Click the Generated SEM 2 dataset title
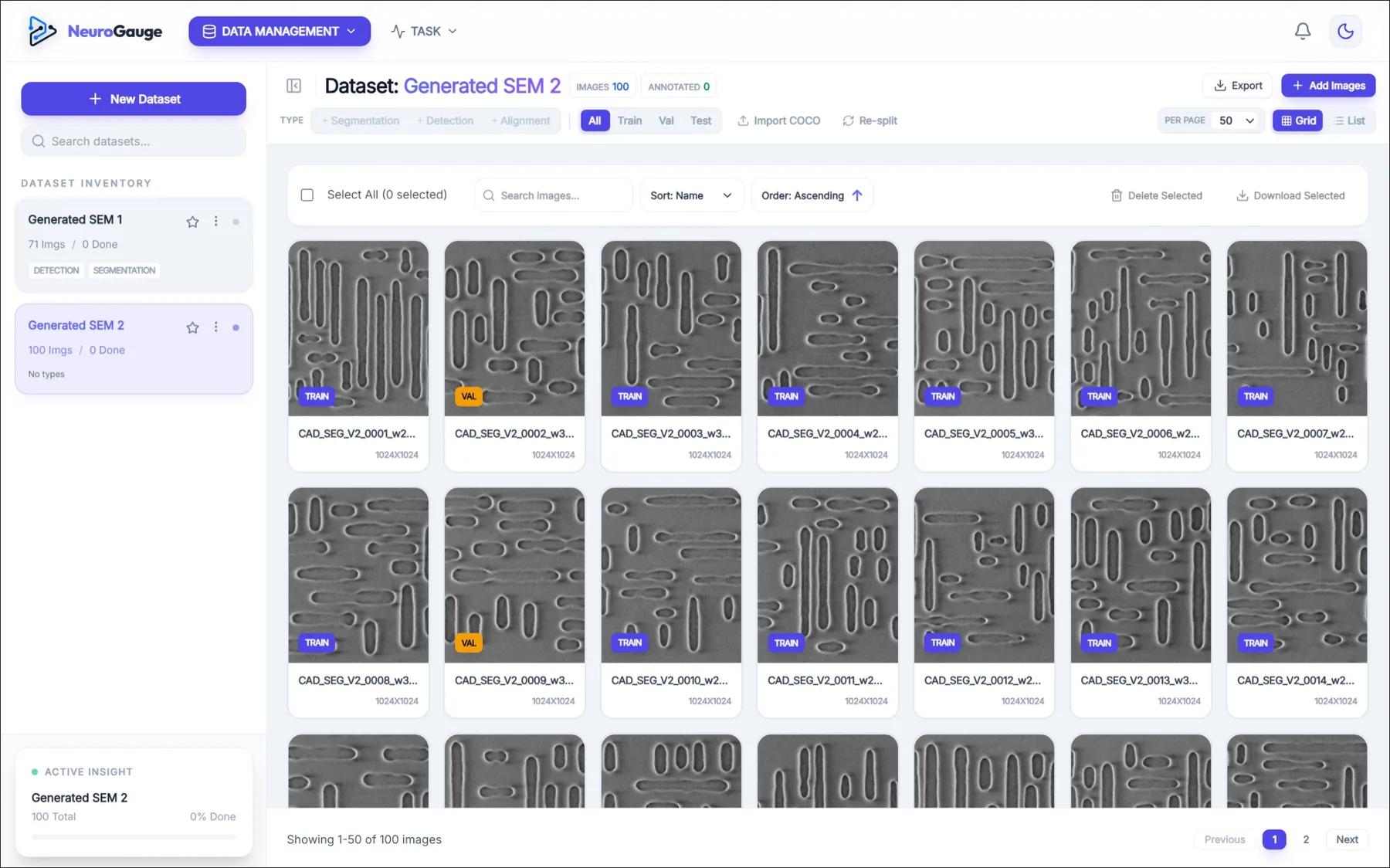 (76, 326)
